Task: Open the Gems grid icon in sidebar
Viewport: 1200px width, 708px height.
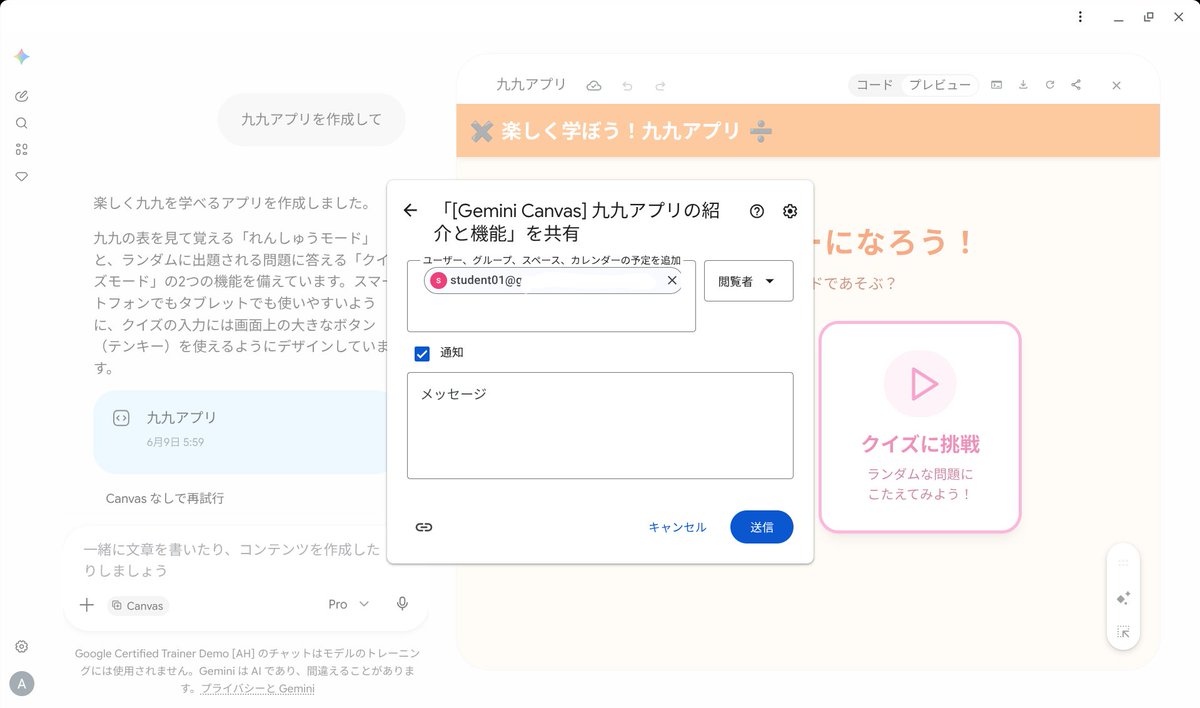Action: 21,150
